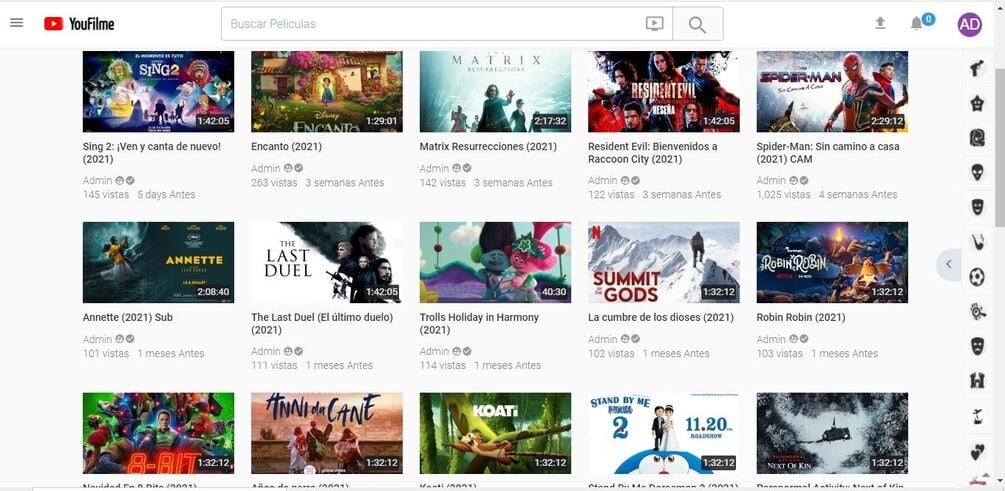The height and width of the screenshot is (491, 1005).
Task: Click the screen icon in search bar
Action: click(x=654, y=24)
